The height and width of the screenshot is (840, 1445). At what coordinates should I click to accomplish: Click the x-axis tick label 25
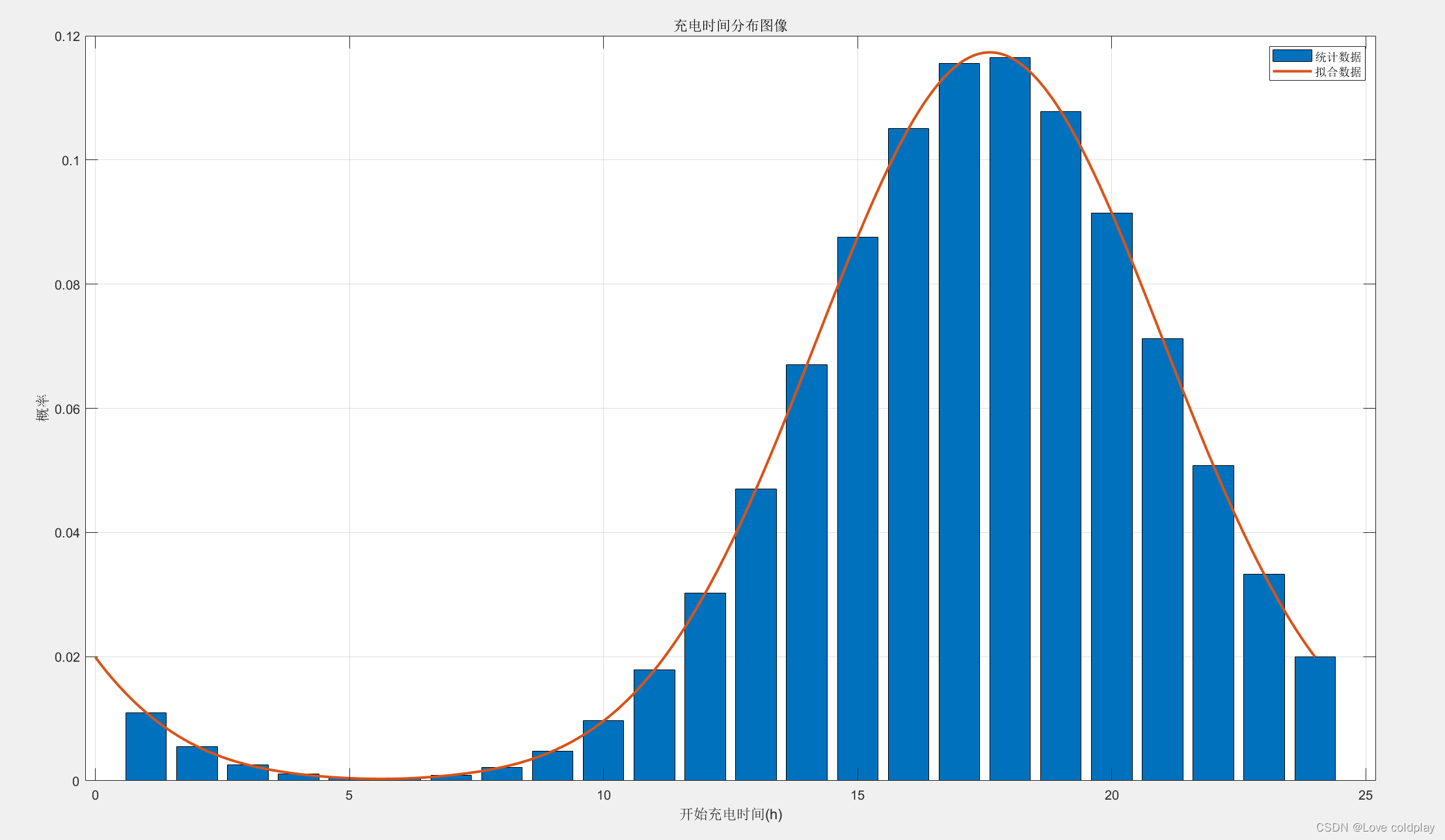(x=1366, y=795)
